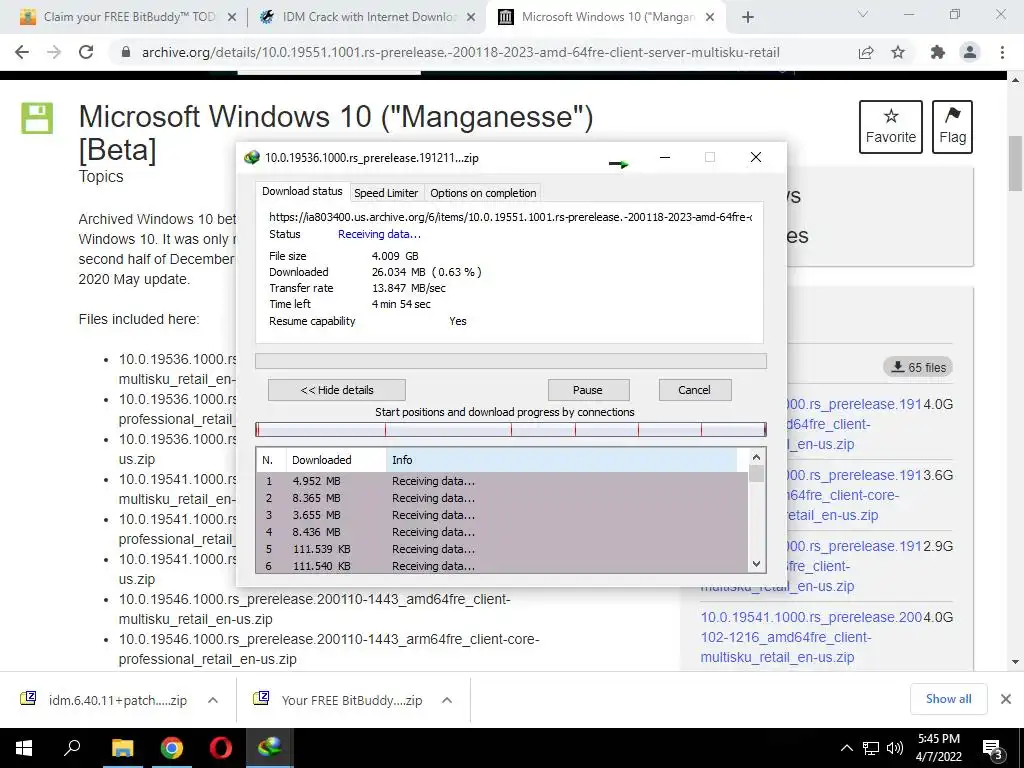1024x768 pixels.
Task: Select connection row 4 with 8.436 MB
Action: click(x=502, y=532)
